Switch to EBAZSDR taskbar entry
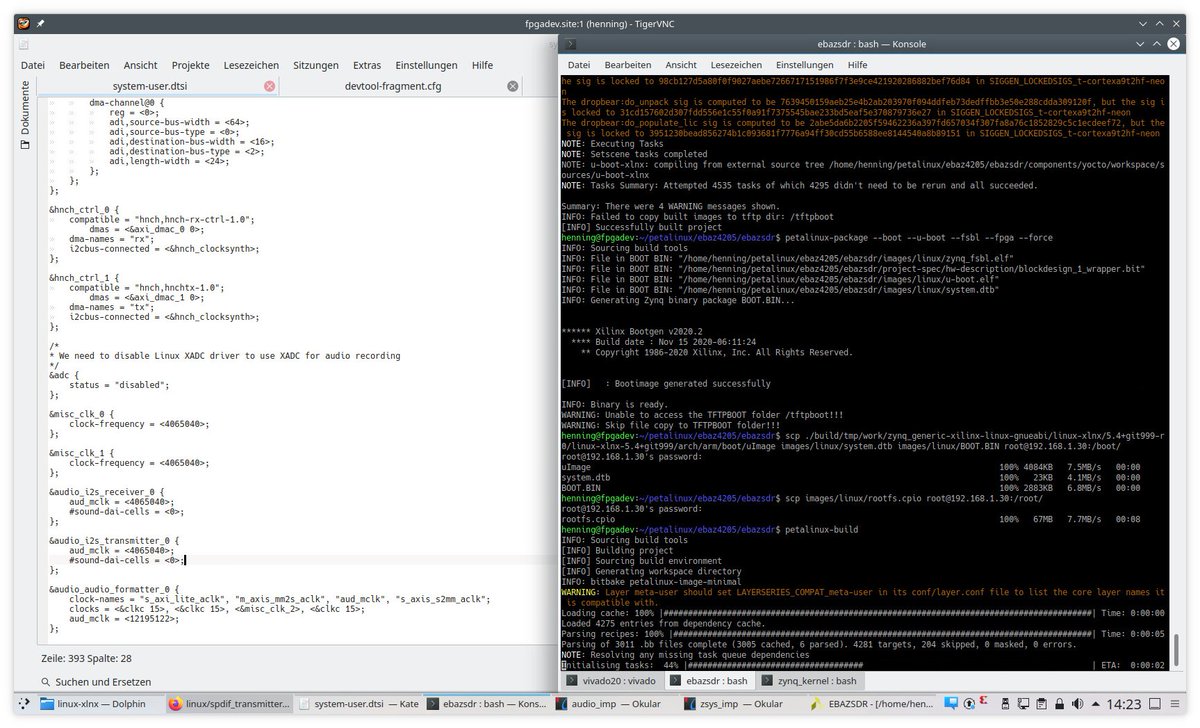1200x728 pixels. point(873,704)
